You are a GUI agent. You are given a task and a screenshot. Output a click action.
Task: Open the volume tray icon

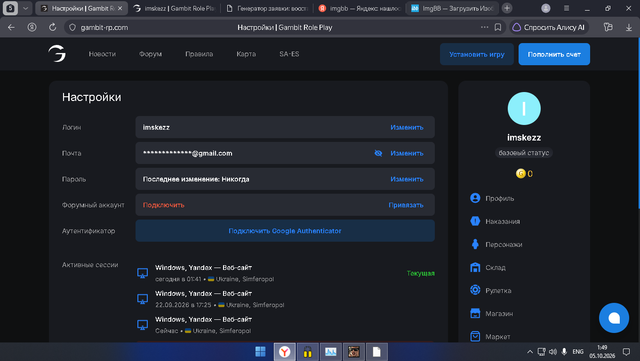click(x=553, y=352)
